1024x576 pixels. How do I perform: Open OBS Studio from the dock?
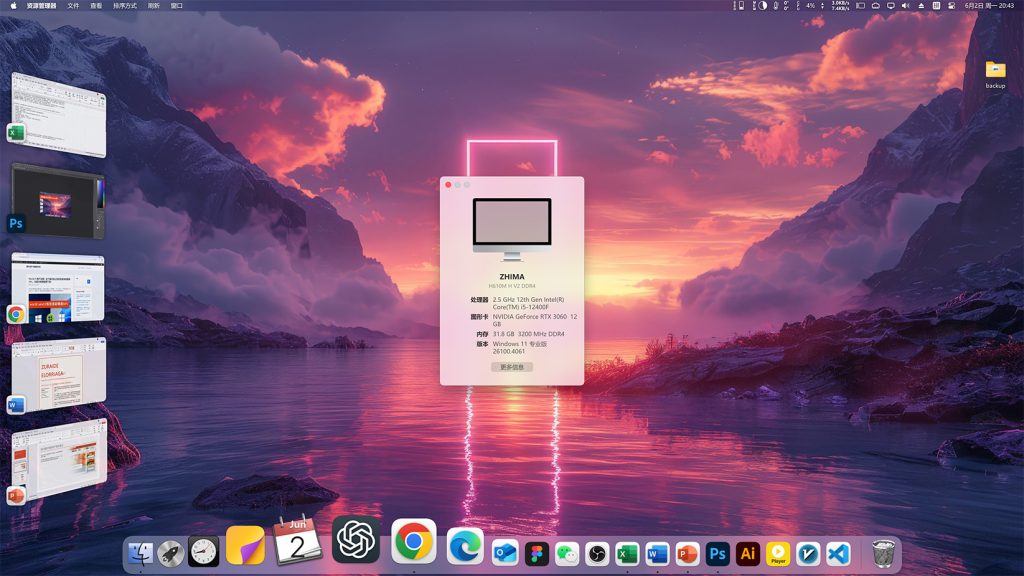[597, 554]
